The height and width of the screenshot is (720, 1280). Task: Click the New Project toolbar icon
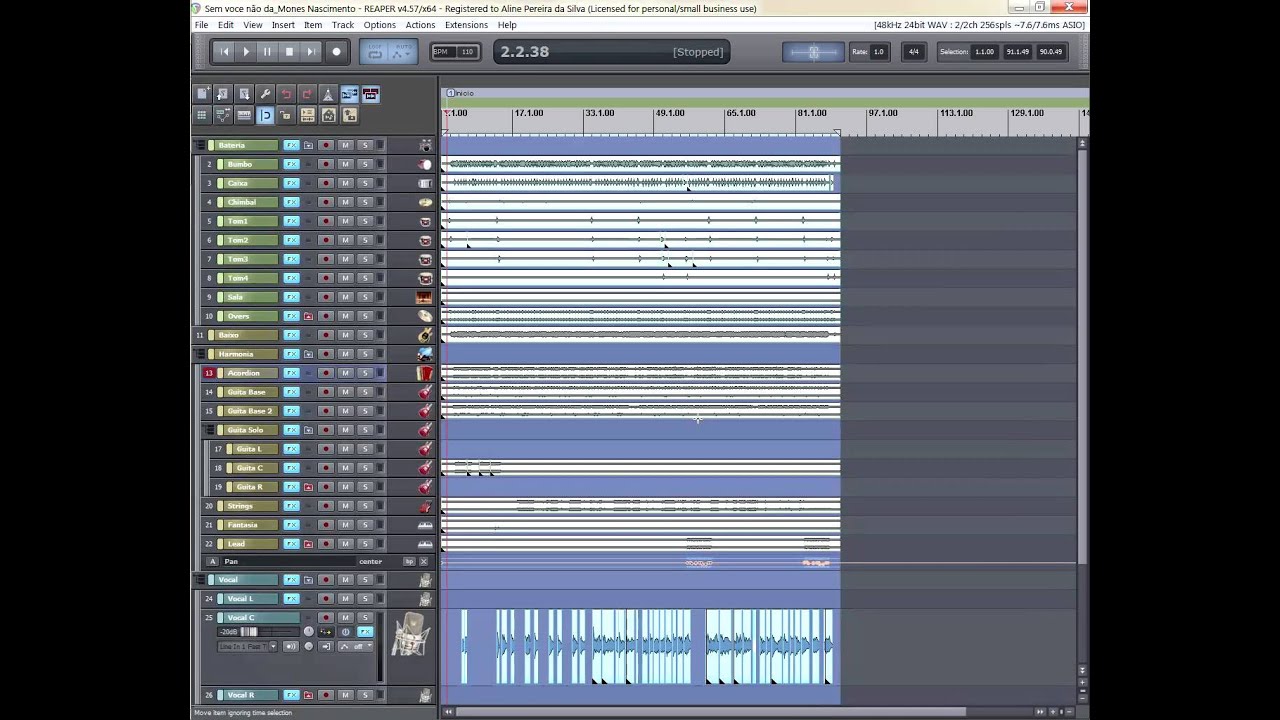click(202, 94)
